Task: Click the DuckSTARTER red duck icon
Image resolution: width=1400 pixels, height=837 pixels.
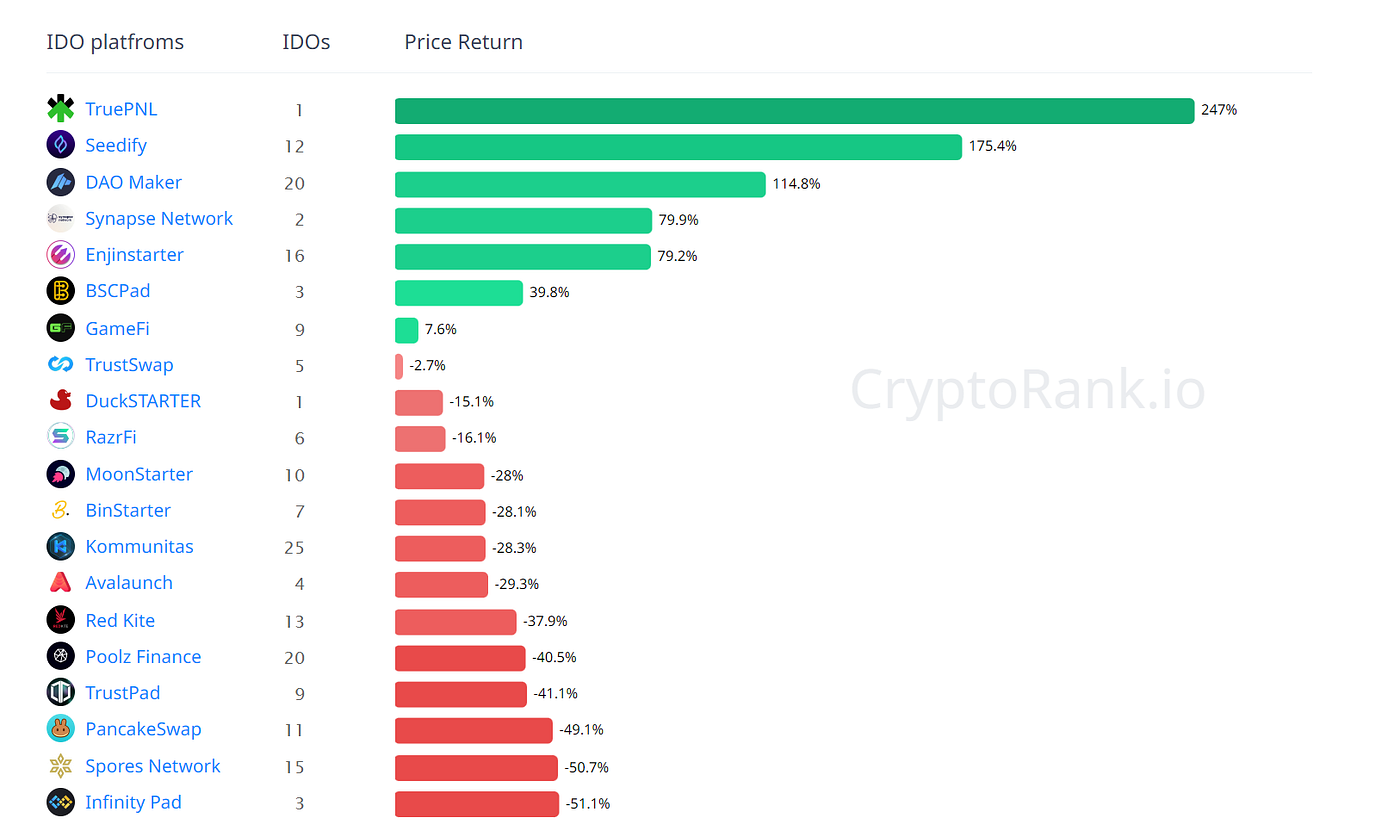Action: tap(61, 401)
